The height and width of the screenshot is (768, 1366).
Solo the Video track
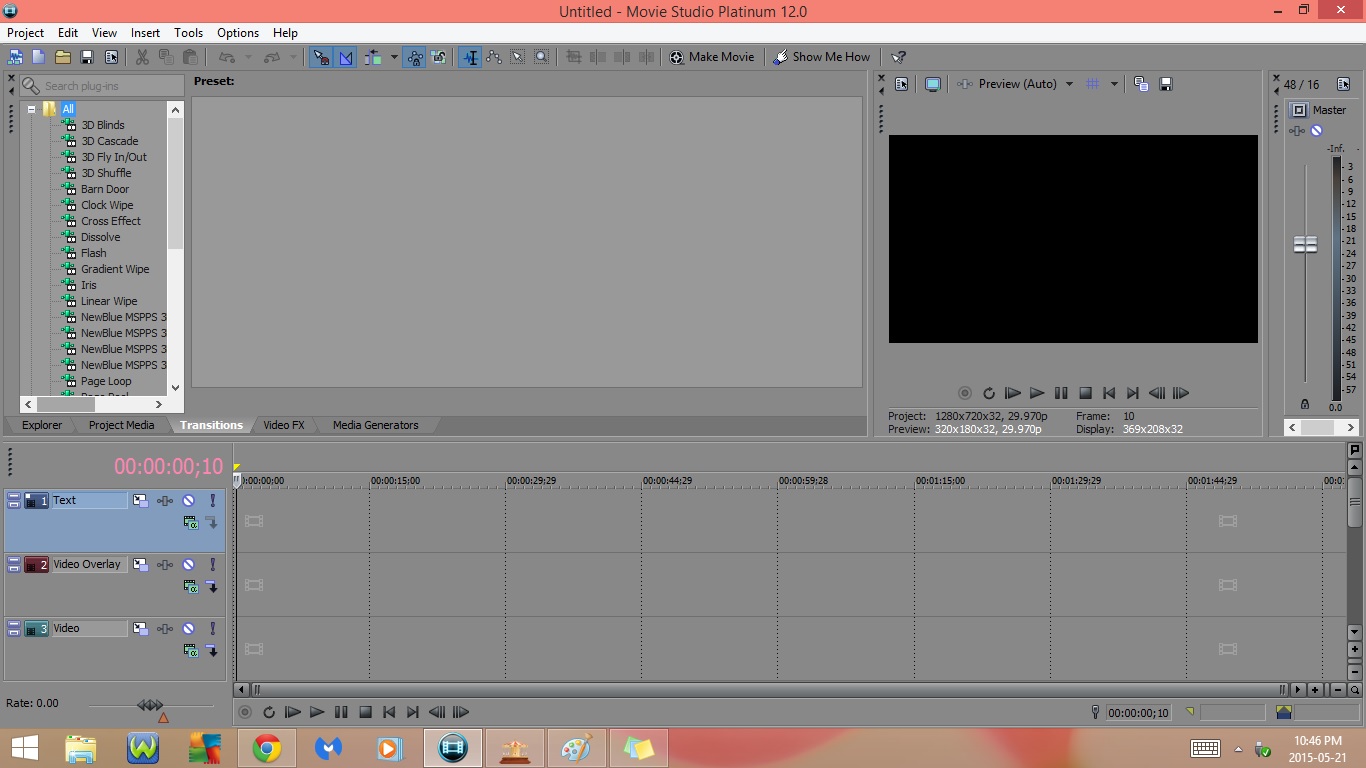tap(212, 628)
